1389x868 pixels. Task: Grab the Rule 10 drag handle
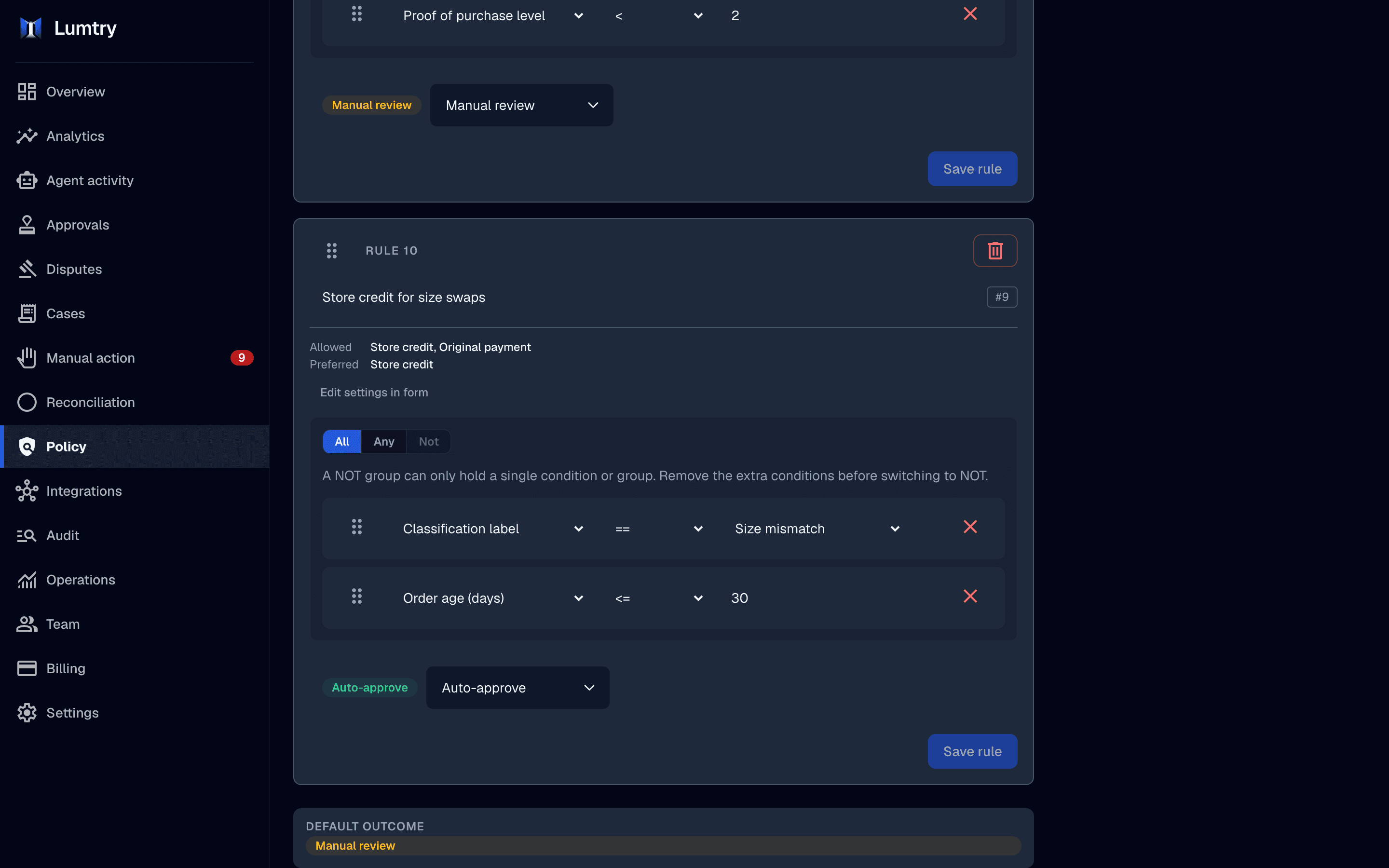332,250
